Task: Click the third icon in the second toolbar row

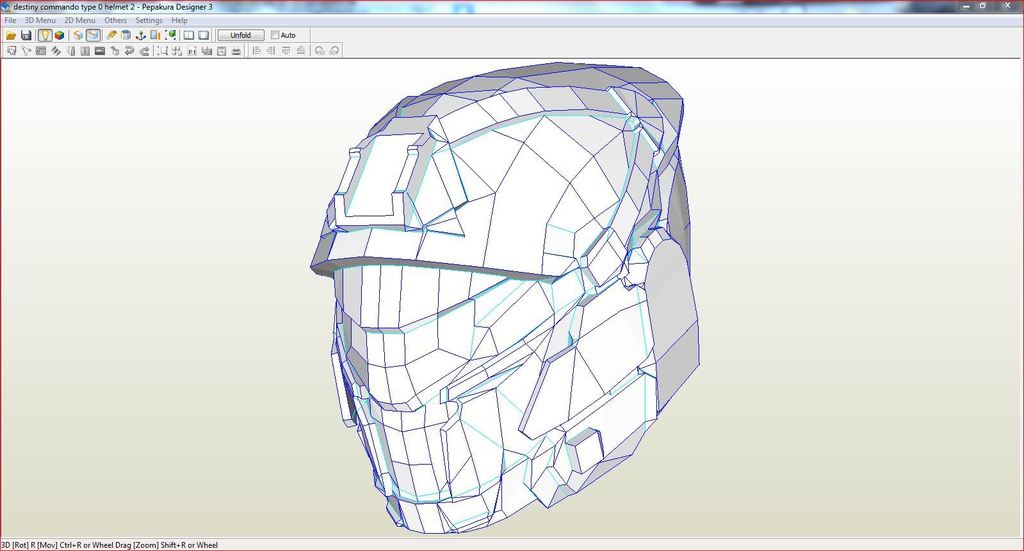Action: (41, 50)
